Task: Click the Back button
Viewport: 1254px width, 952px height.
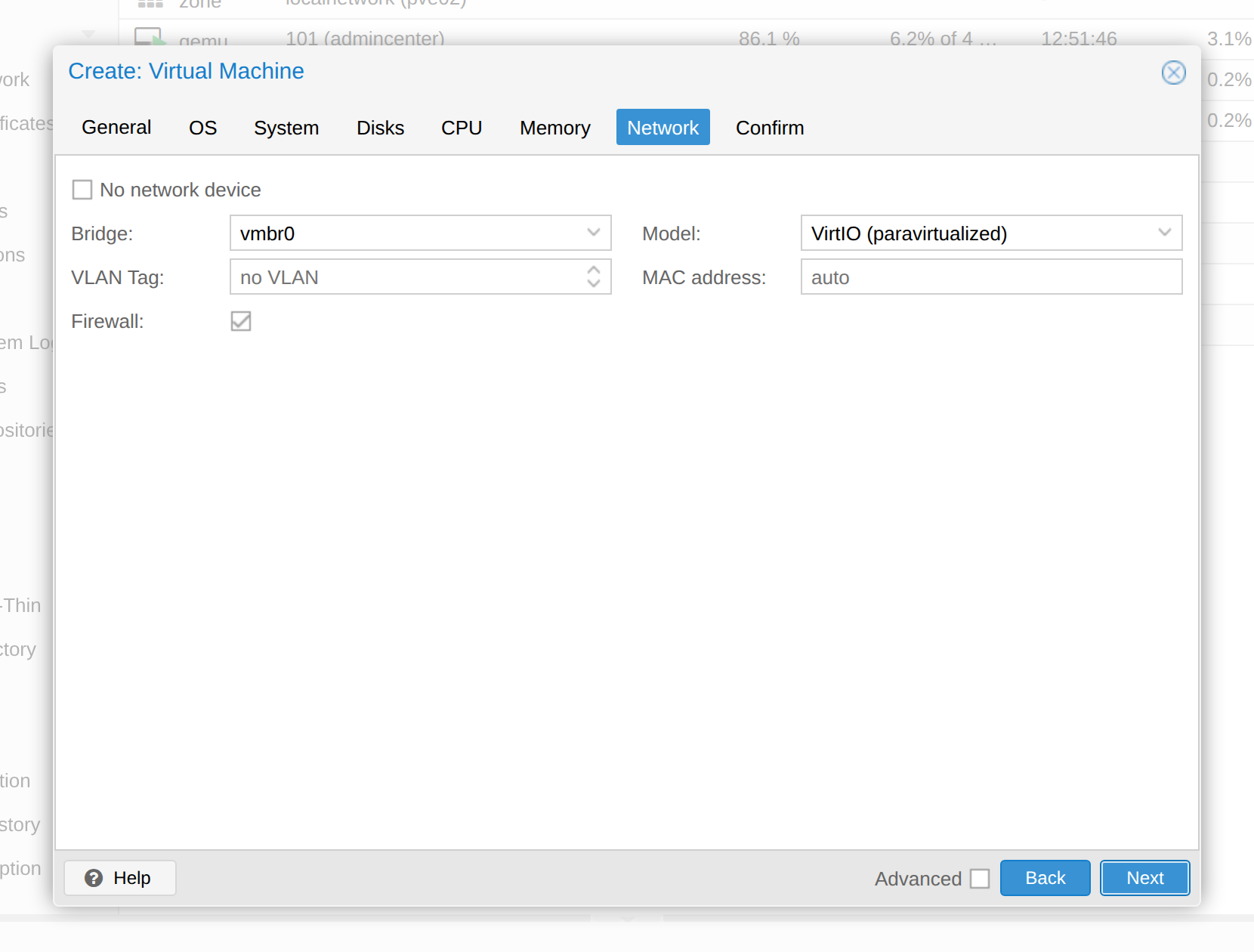Action: pyautogui.click(x=1045, y=878)
